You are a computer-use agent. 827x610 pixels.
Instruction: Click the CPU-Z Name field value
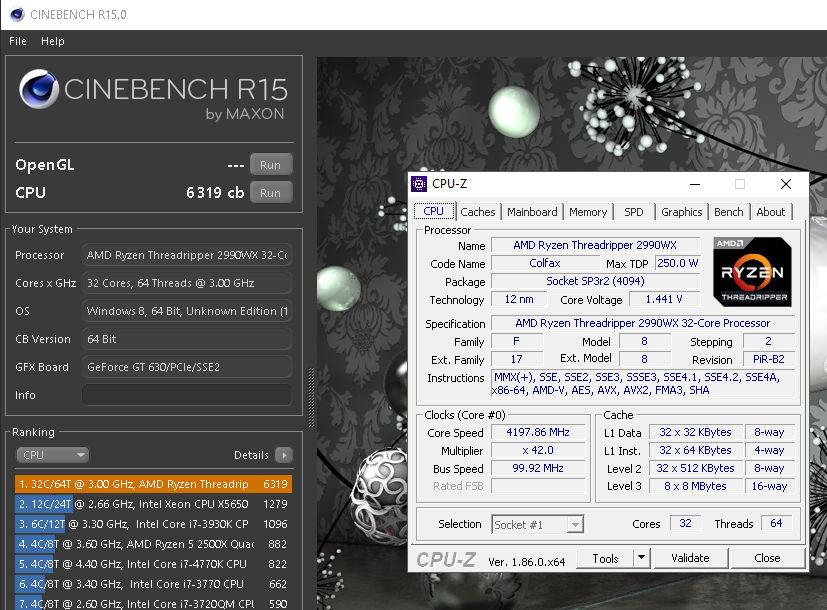point(595,245)
